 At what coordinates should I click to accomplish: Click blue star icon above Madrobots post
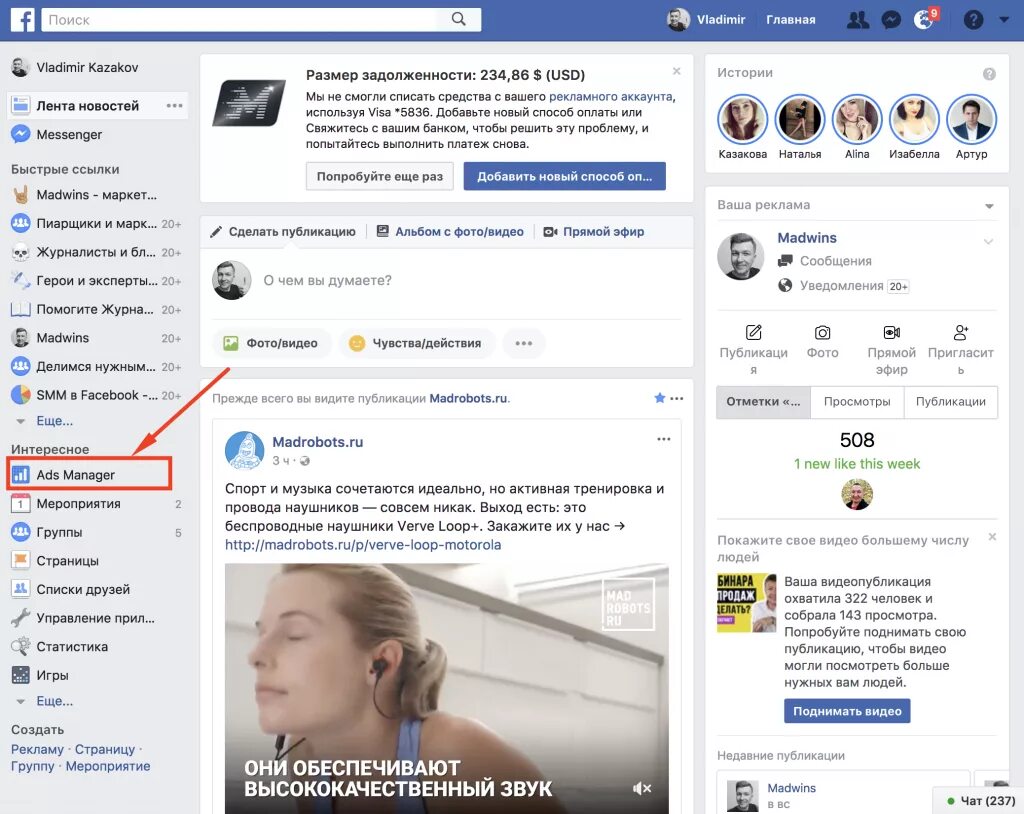(x=660, y=398)
